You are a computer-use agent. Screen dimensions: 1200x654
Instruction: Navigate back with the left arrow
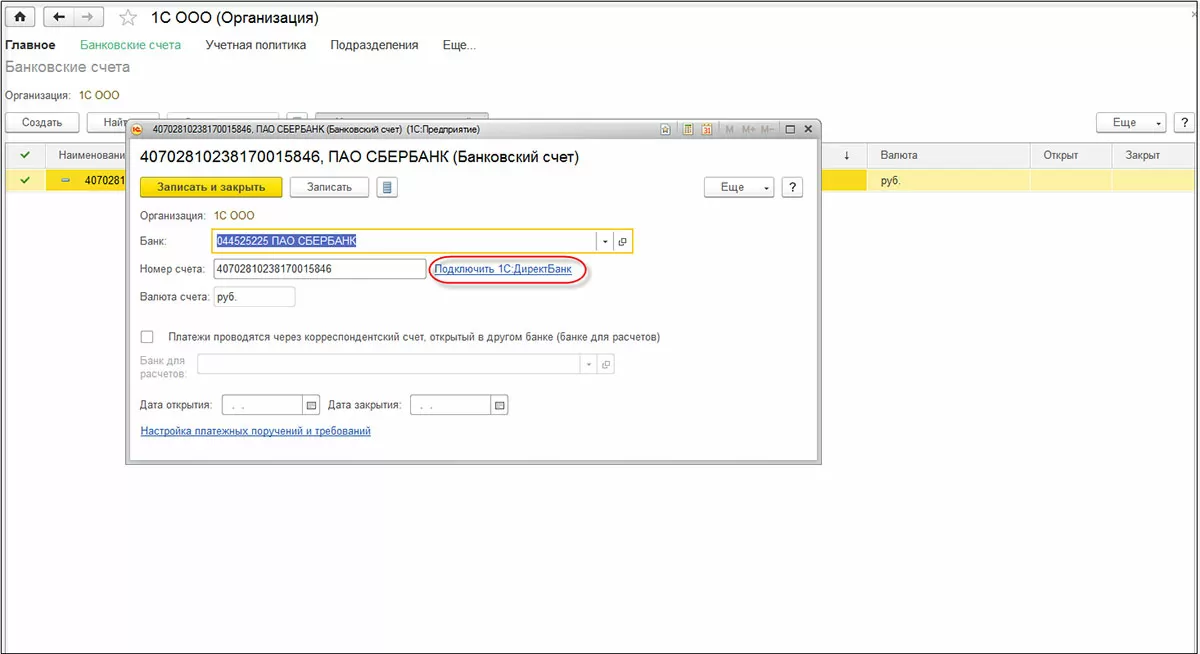(x=57, y=18)
